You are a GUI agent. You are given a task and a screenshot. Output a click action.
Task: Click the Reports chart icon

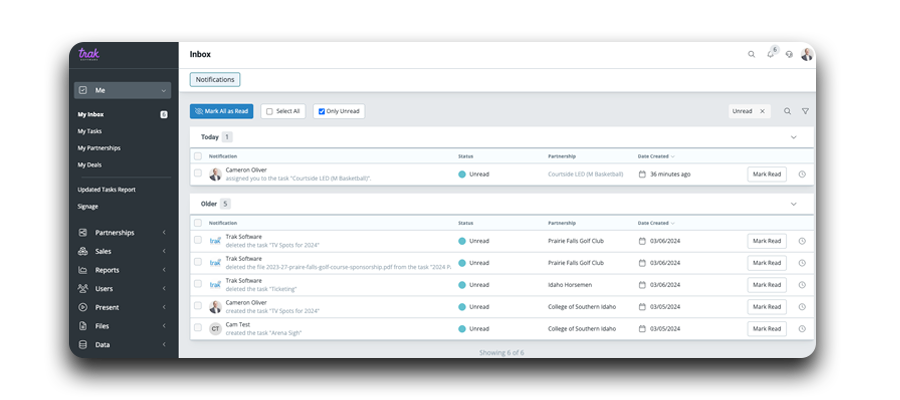83,270
